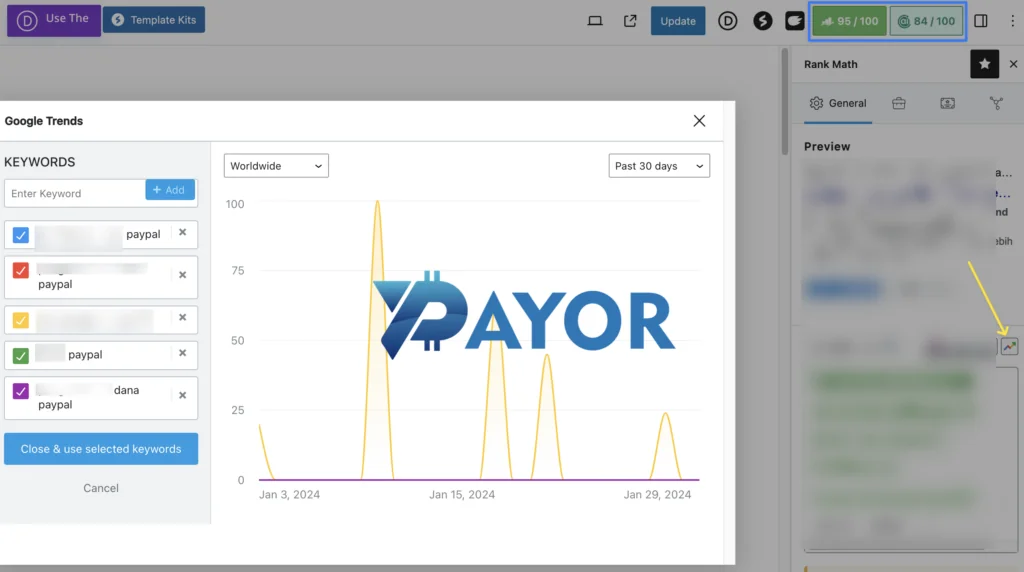Toggle the settings sidebar panel icon
1024x572 pixels.
pos(981,21)
